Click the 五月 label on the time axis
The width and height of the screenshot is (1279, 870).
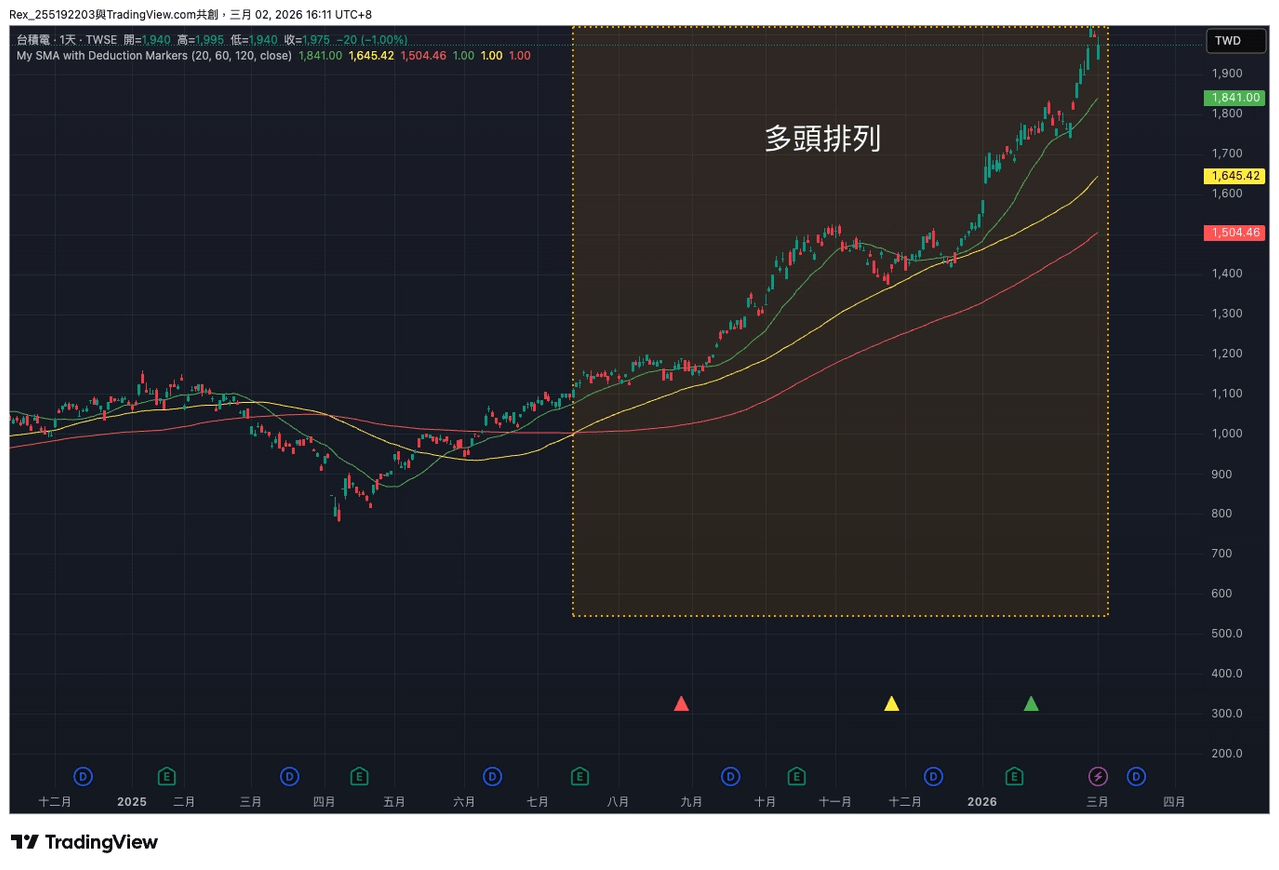(x=394, y=802)
